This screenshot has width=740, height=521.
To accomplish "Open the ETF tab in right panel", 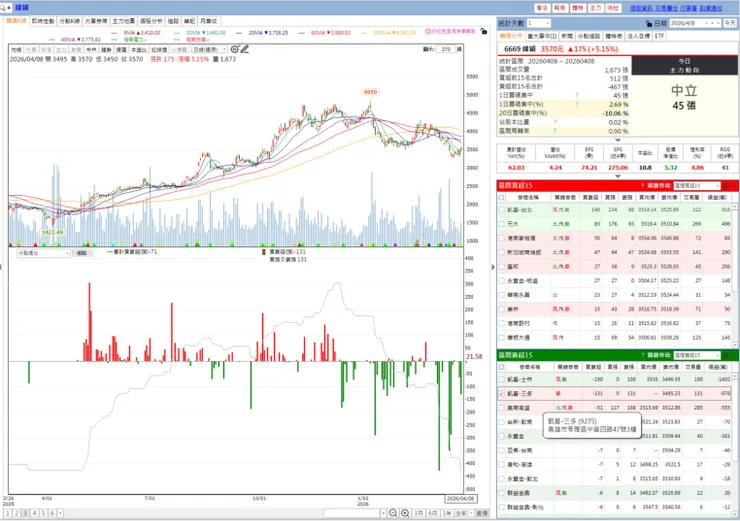I will (659, 36).
